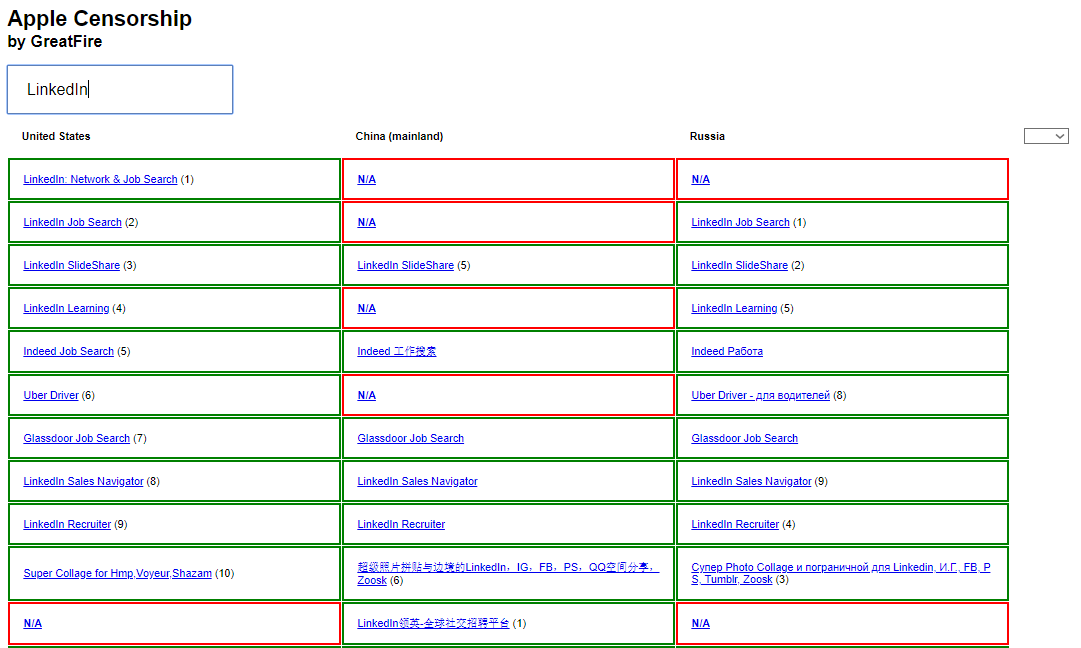
Task: Open LinkedIn: Network & Job Search link
Action: 100,179
